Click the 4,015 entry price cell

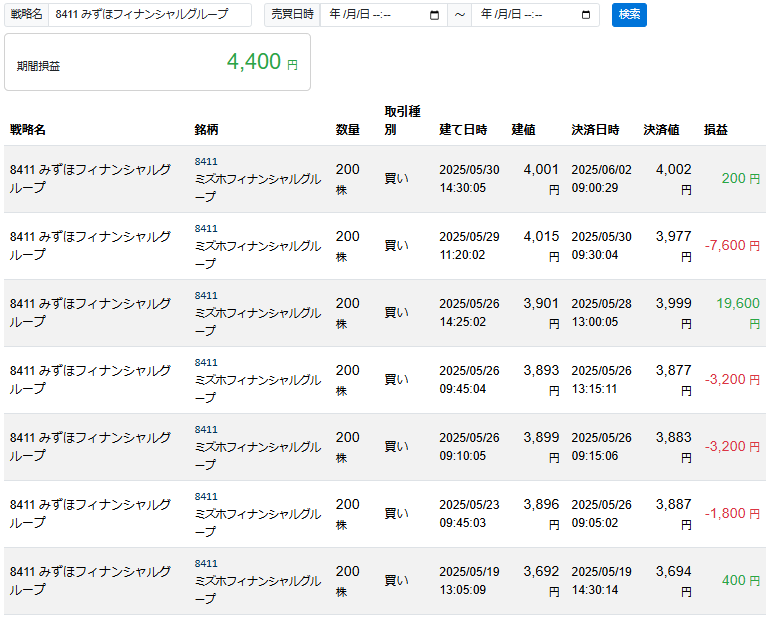(541, 246)
